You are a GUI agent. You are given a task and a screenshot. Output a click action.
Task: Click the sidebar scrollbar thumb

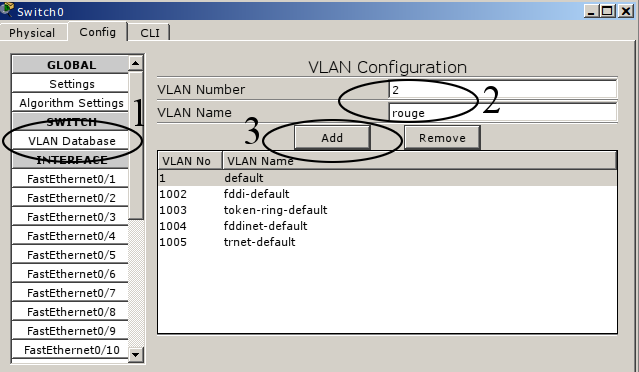136,145
